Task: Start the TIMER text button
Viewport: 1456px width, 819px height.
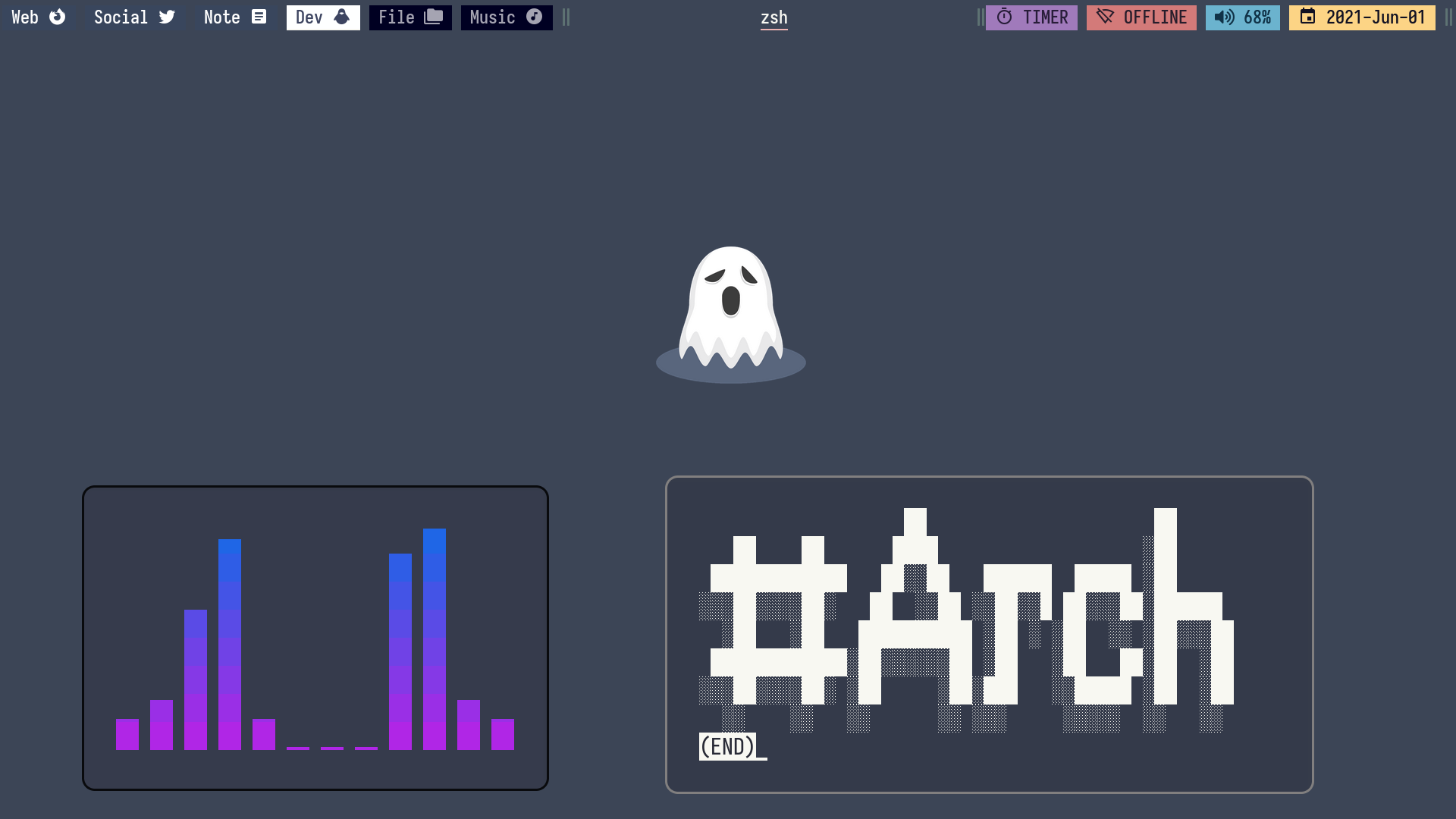Action: click(1045, 17)
